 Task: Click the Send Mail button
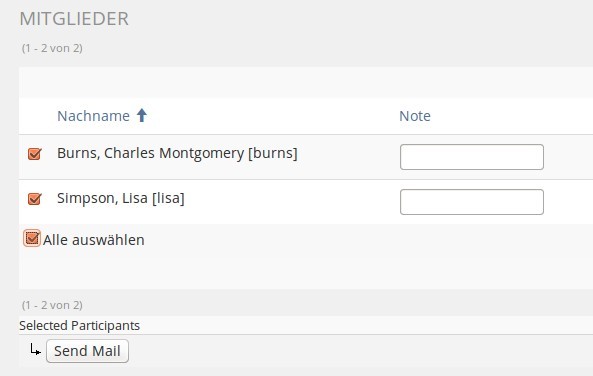(87, 351)
